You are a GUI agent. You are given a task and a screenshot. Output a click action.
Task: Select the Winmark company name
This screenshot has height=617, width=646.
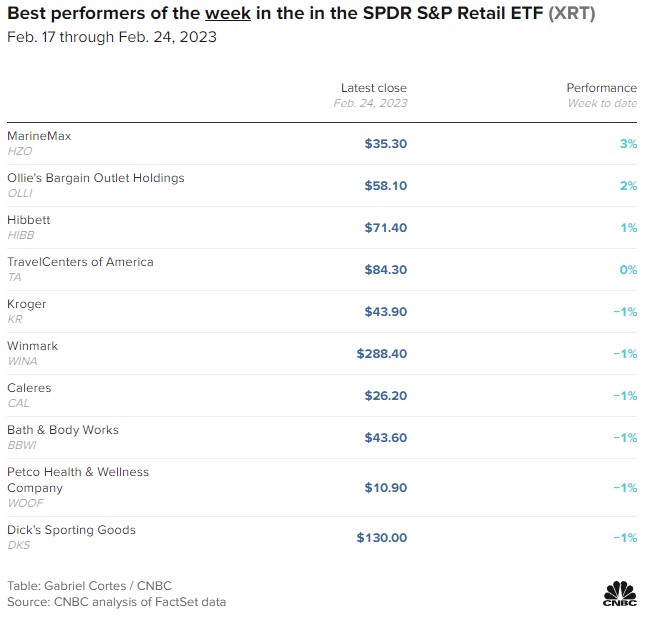33,346
